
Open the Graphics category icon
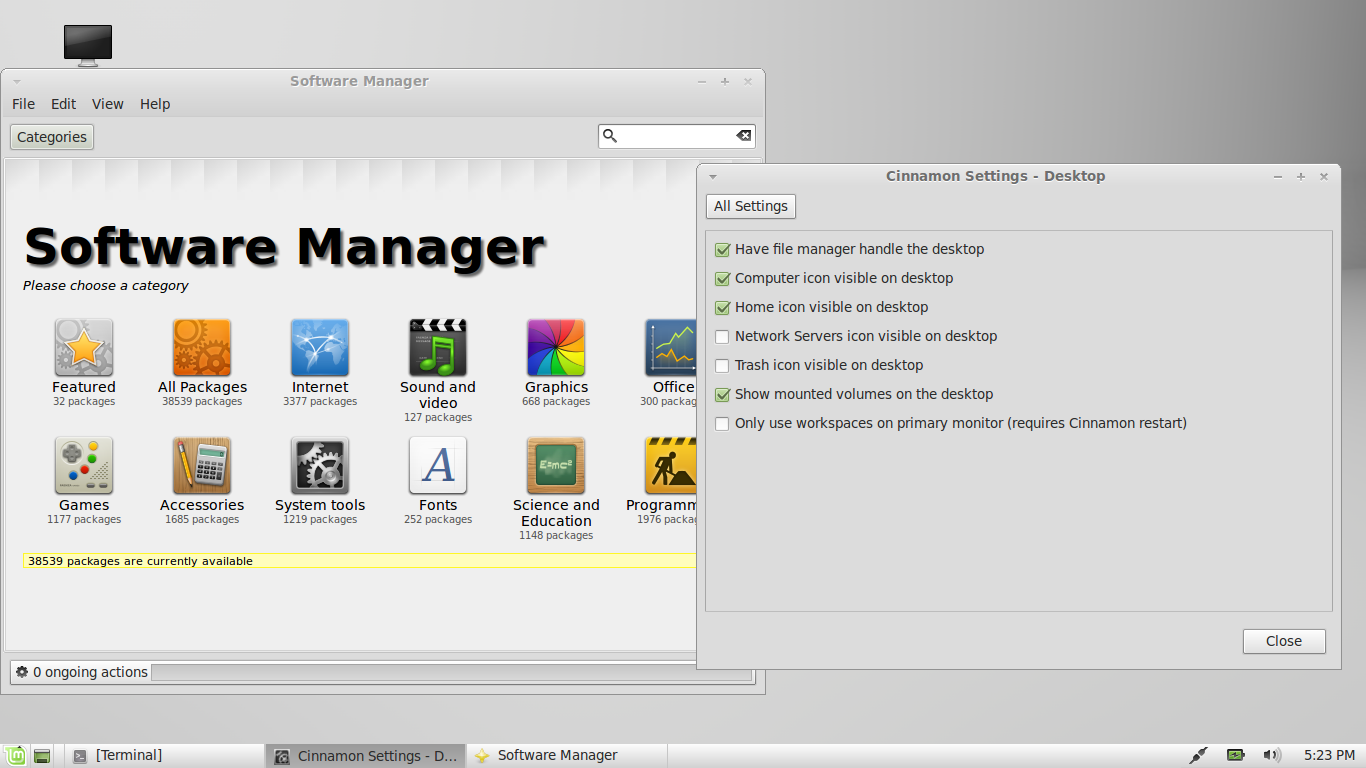[x=556, y=348]
